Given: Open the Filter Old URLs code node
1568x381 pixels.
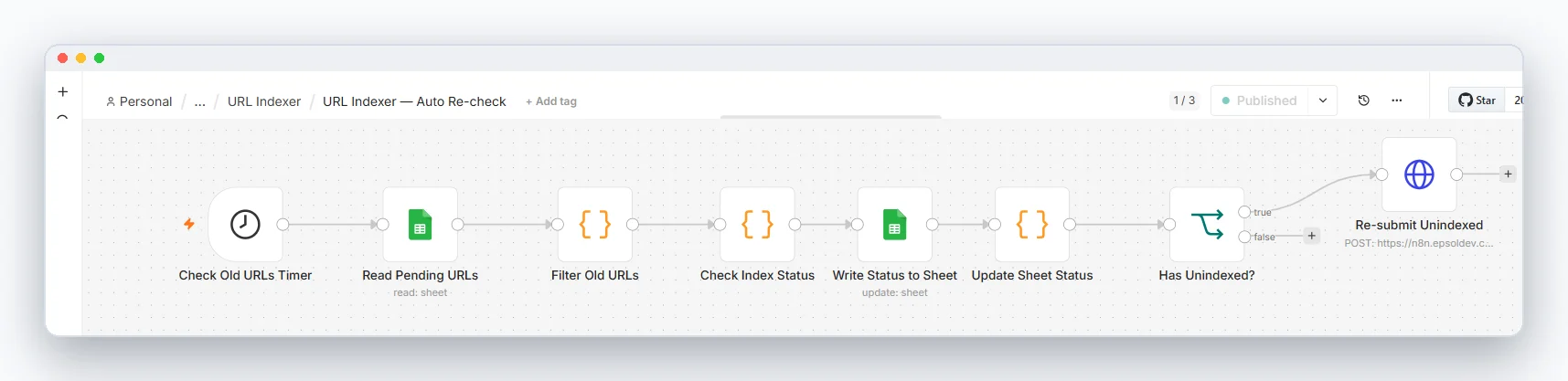Looking at the screenshot, I should tap(594, 224).
